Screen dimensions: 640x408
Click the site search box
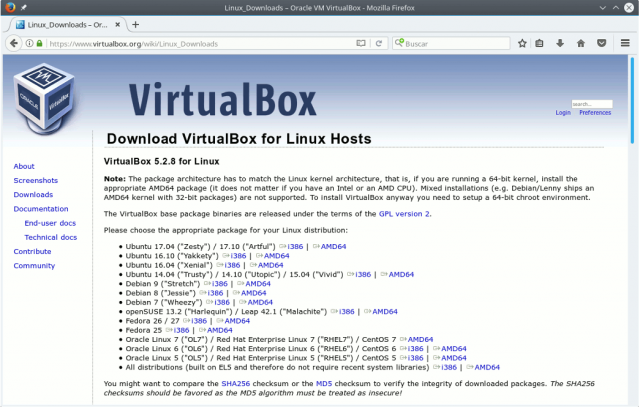[x=592, y=104]
